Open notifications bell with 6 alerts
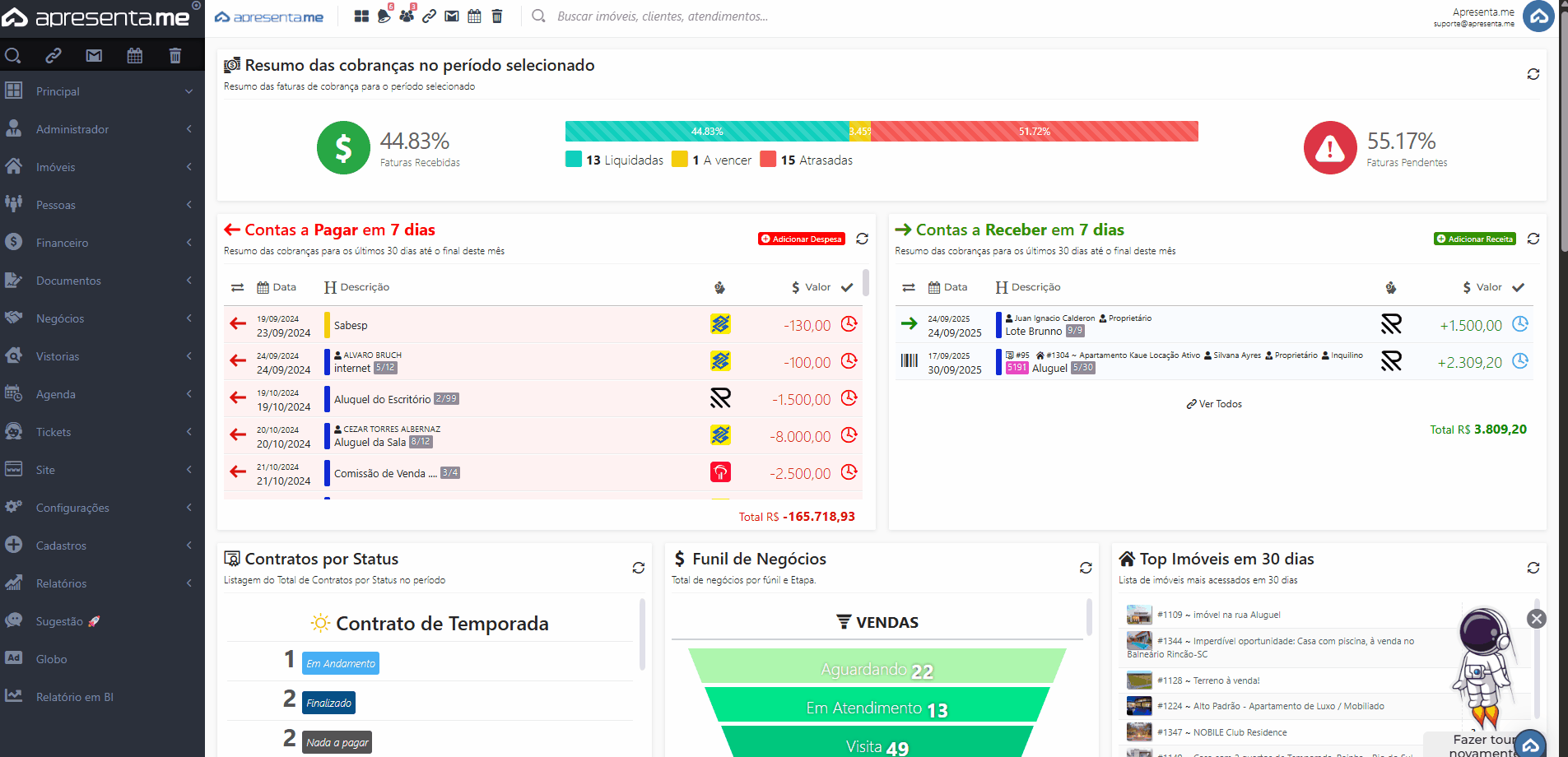 [x=384, y=16]
